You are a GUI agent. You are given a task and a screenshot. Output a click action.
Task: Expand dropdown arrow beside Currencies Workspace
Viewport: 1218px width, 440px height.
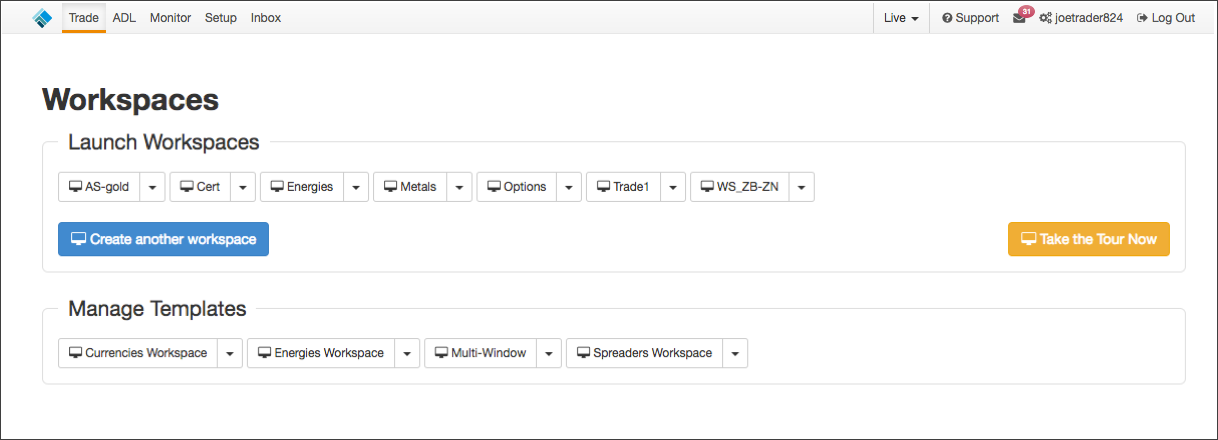230,353
